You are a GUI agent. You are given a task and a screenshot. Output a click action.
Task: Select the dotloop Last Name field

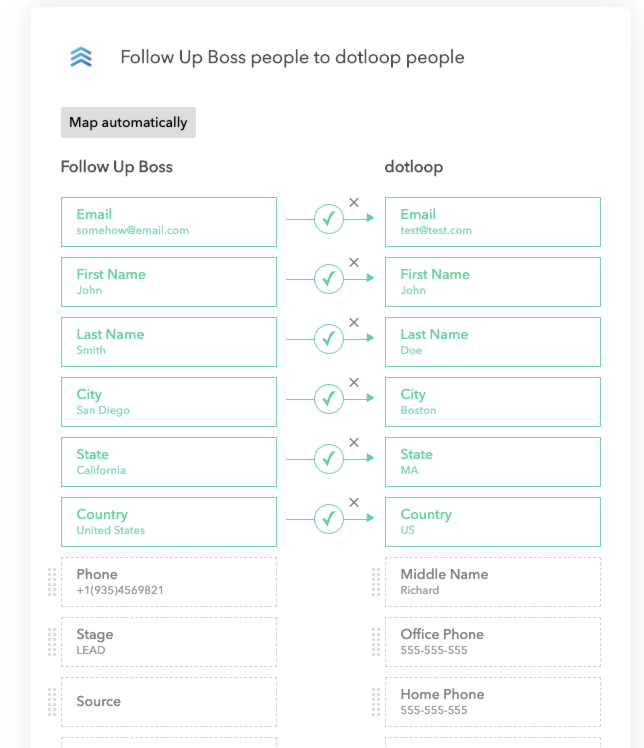coord(492,342)
